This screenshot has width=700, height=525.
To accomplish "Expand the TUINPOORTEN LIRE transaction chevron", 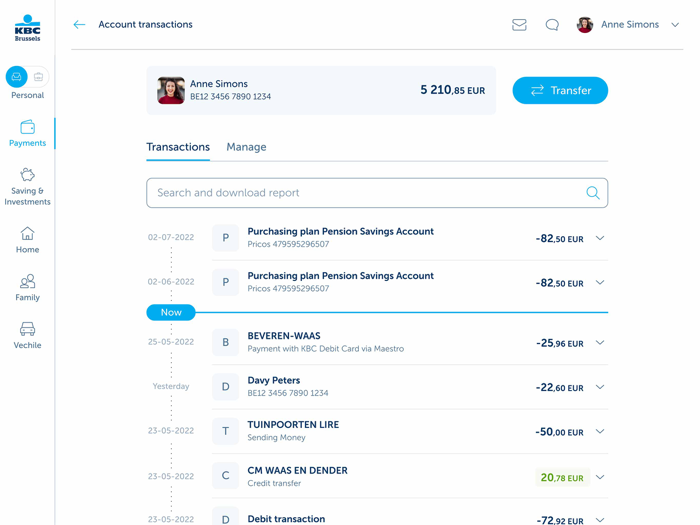I will [600, 431].
